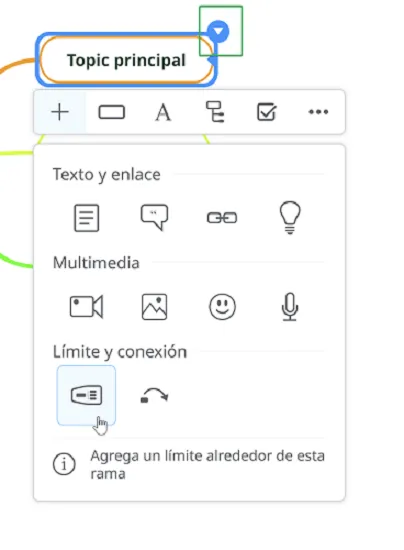Add a video with the camera icon
The image size is (404, 550).
tap(87, 307)
